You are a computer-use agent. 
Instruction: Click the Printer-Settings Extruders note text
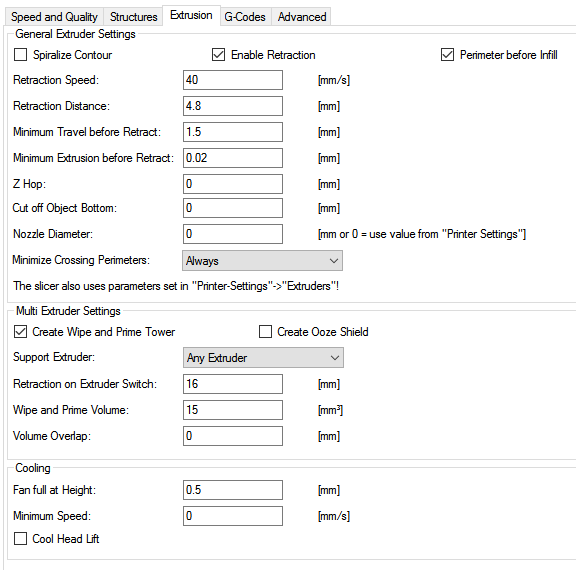pos(176,286)
